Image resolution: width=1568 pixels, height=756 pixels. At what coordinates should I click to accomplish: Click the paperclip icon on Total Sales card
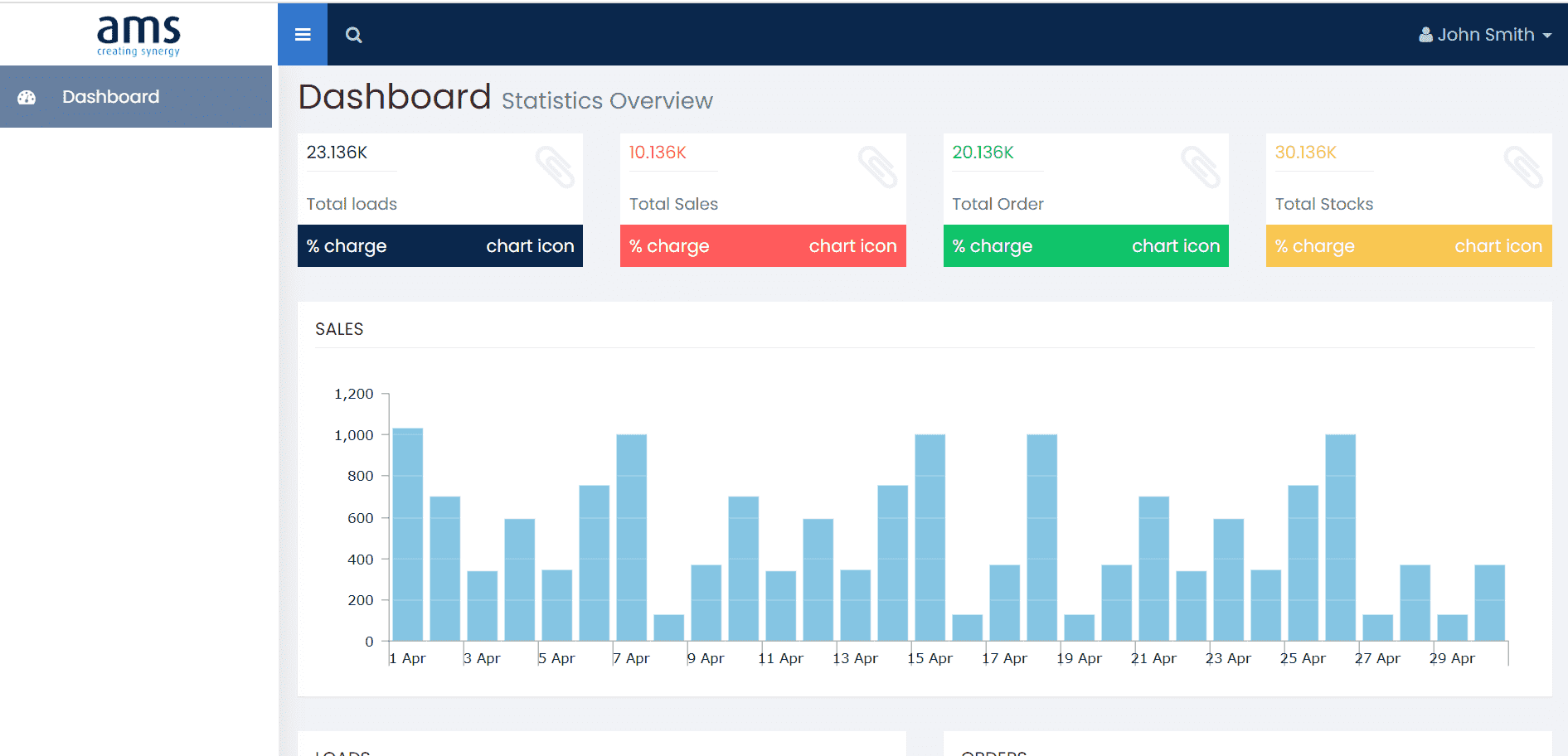[x=877, y=167]
